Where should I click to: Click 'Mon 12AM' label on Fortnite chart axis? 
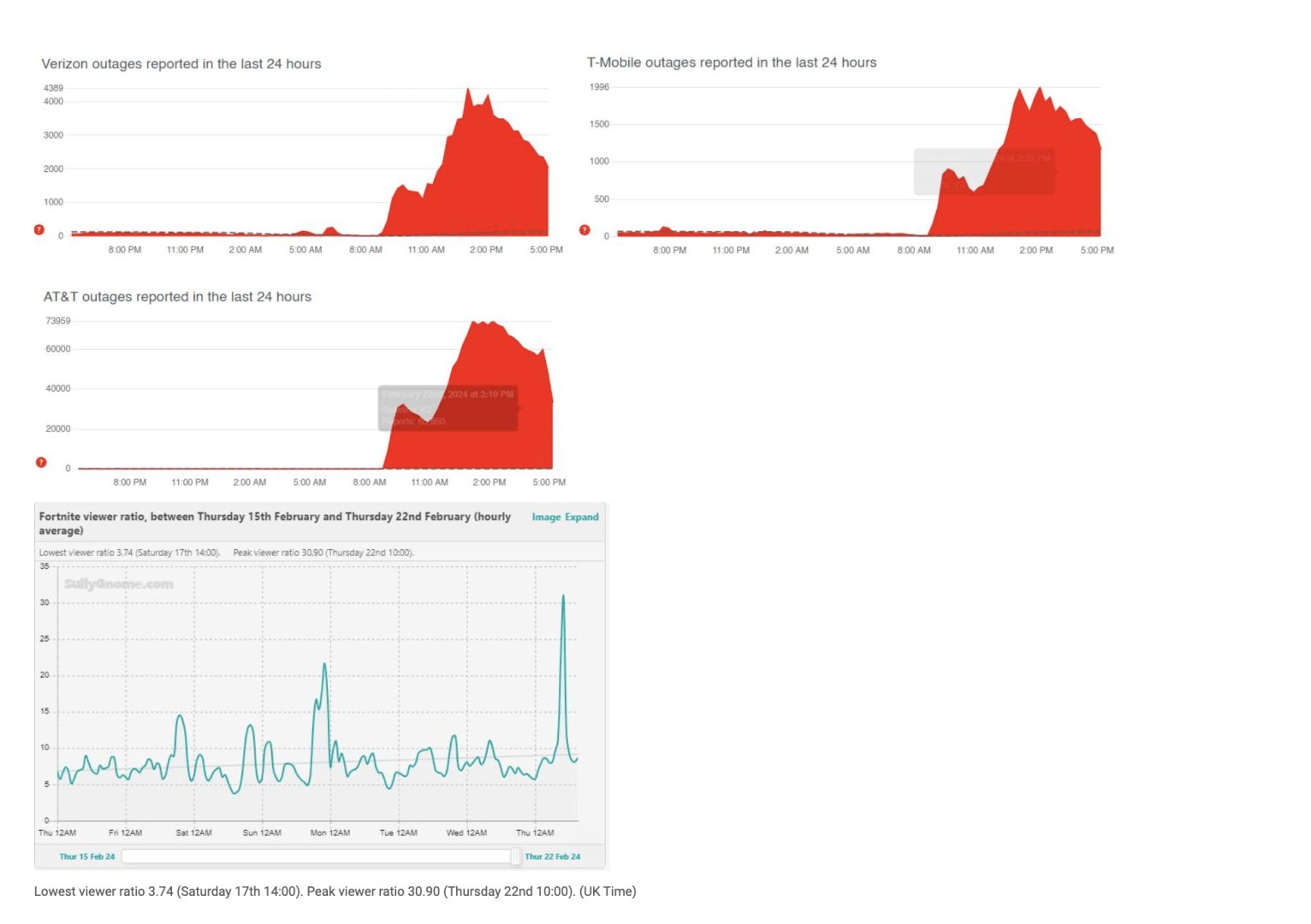329,832
